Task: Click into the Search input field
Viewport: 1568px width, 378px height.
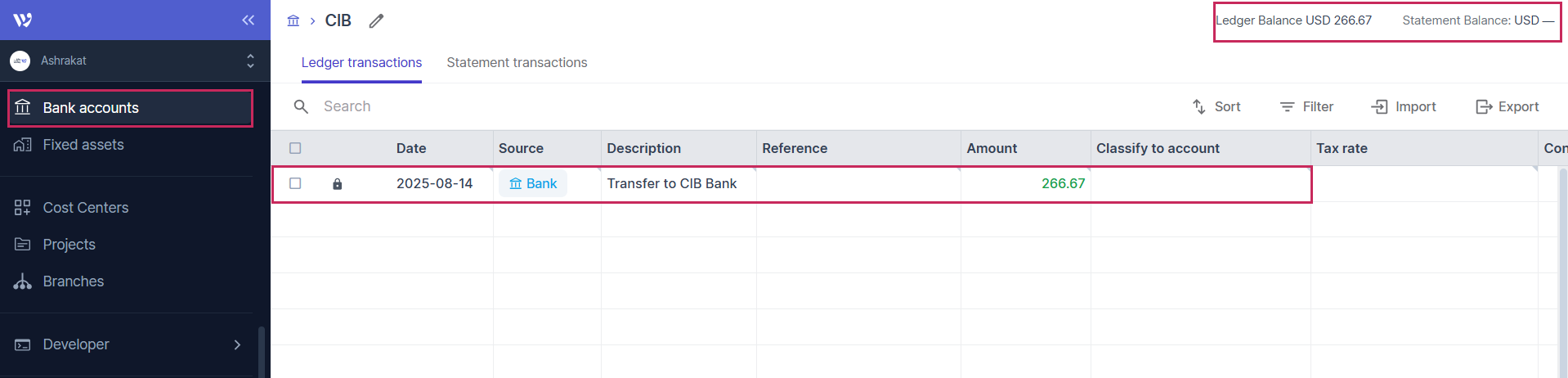Action: 491,106
